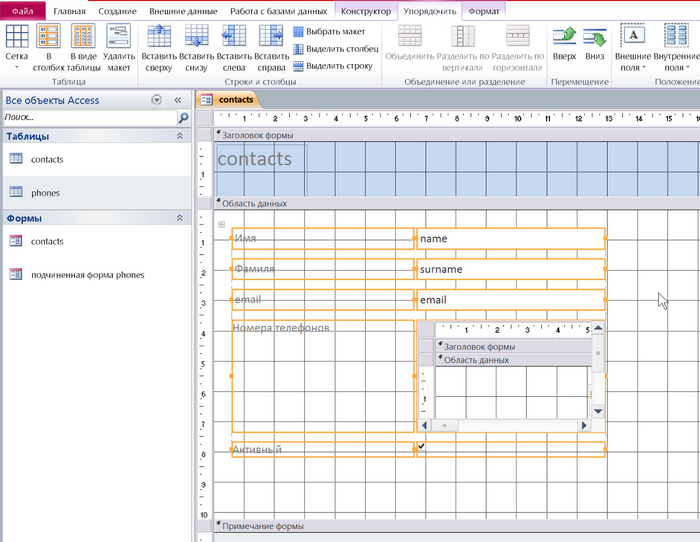Switch to the Главная ribbon tab

point(69,11)
